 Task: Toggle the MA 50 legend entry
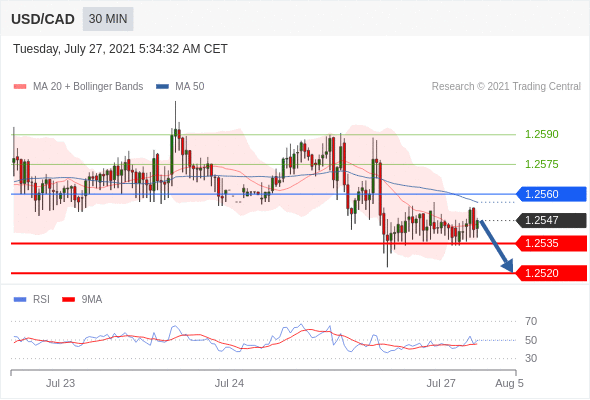click(x=180, y=87)
